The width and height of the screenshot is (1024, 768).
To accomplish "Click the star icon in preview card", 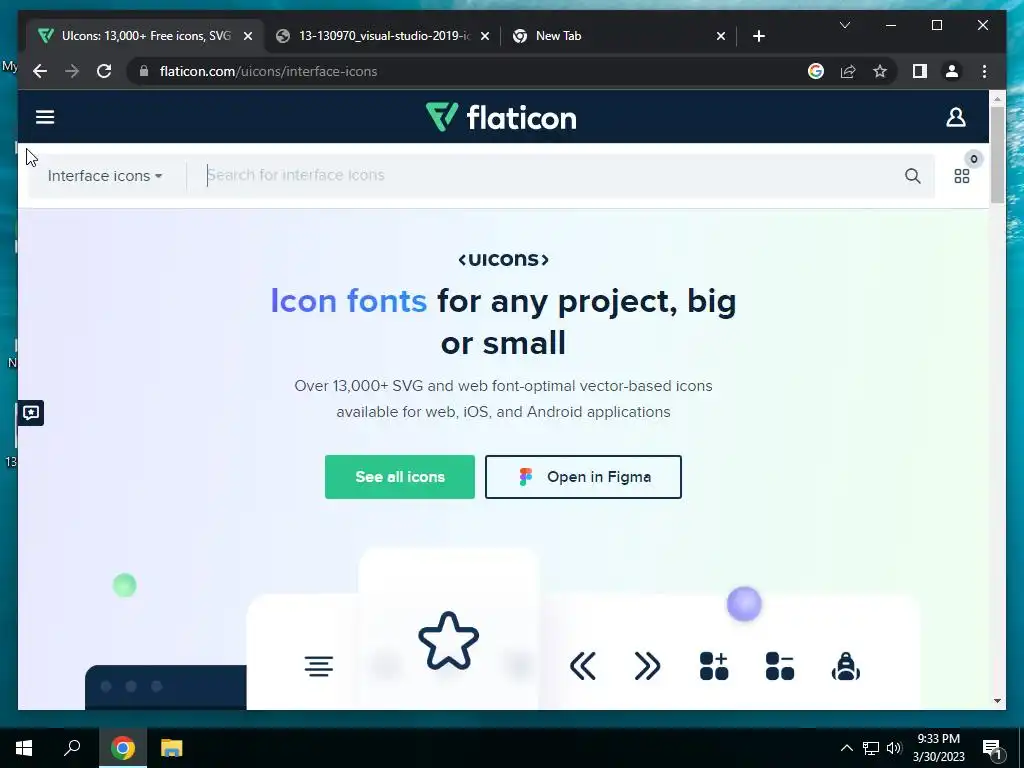I will point(449,641).
